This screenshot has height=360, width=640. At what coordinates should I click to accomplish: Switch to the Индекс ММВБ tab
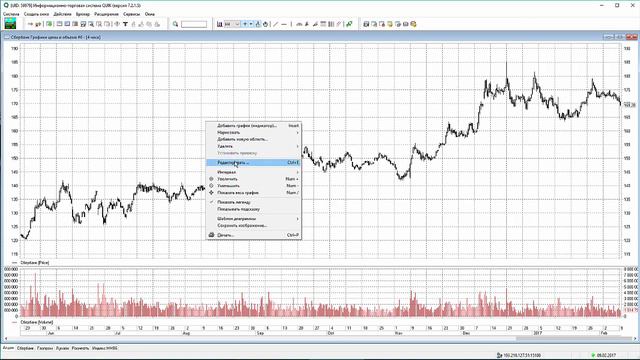(x=104, y=348)
